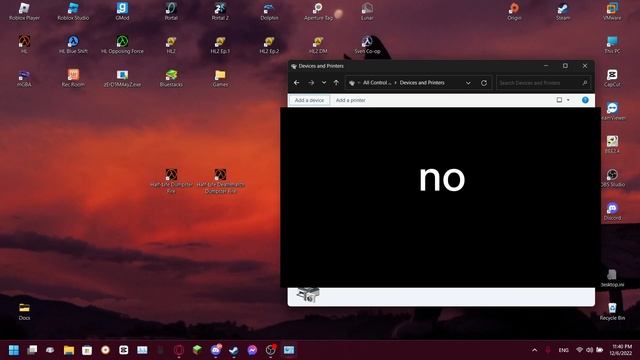Screen dimensions: 640x360
Task: Open the view options dropdown arrow
Action: point(568,100)
